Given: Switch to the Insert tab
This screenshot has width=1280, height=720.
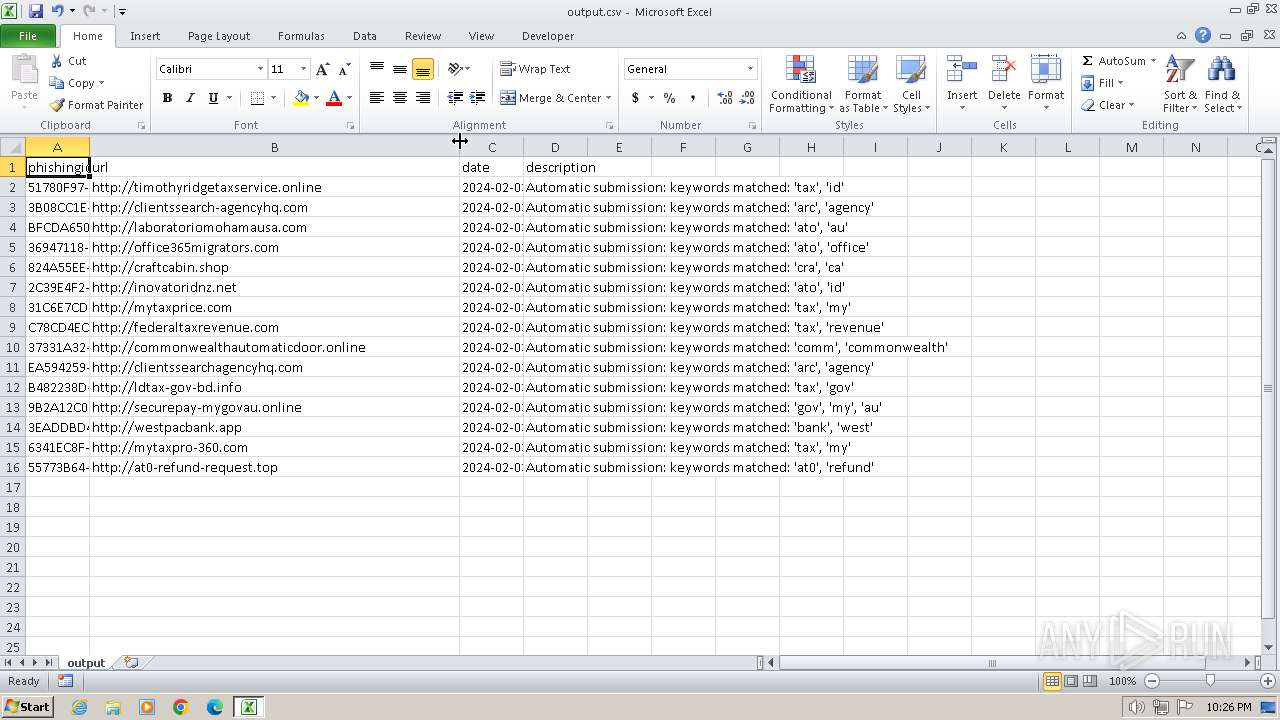Looking at the screenshot, I should coord(145,36).
